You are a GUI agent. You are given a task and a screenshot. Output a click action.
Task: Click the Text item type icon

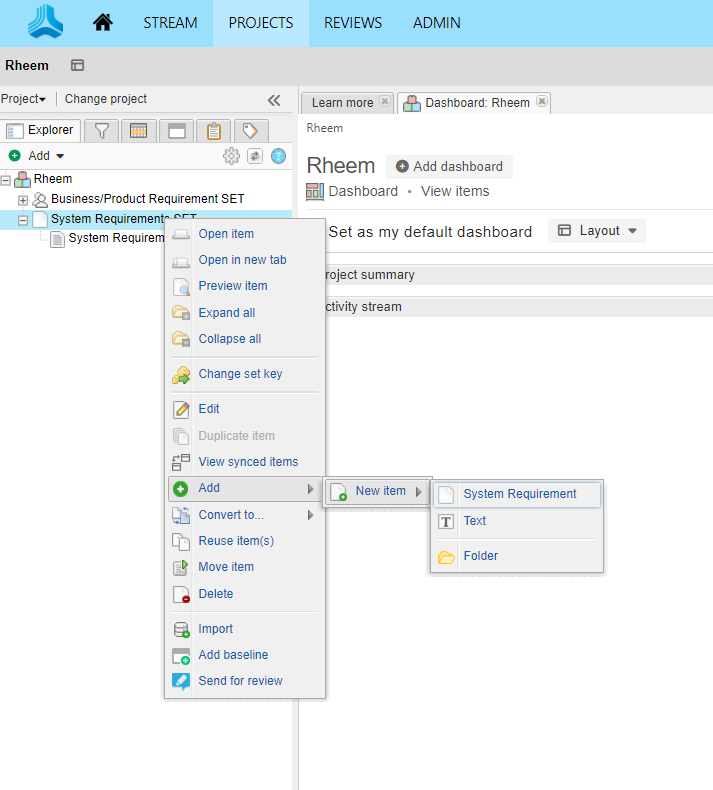(x=445, y=521)
